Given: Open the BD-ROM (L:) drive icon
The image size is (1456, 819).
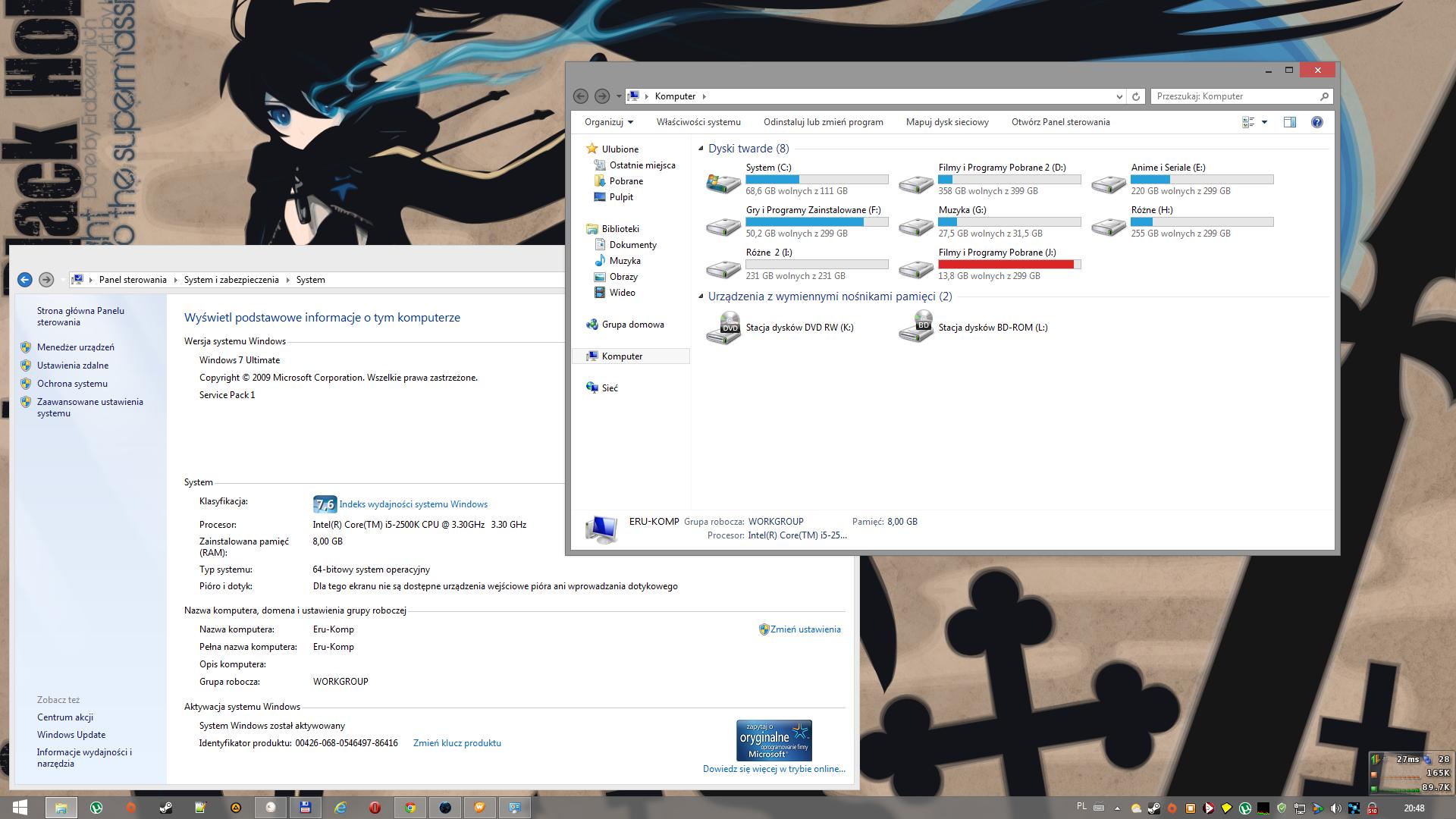Looking at the screenshot, I should click(x=915, y=328).
